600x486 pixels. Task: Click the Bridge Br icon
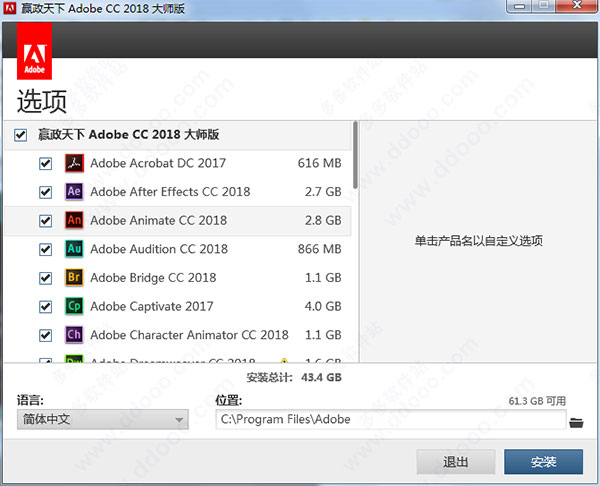point(74,277)
